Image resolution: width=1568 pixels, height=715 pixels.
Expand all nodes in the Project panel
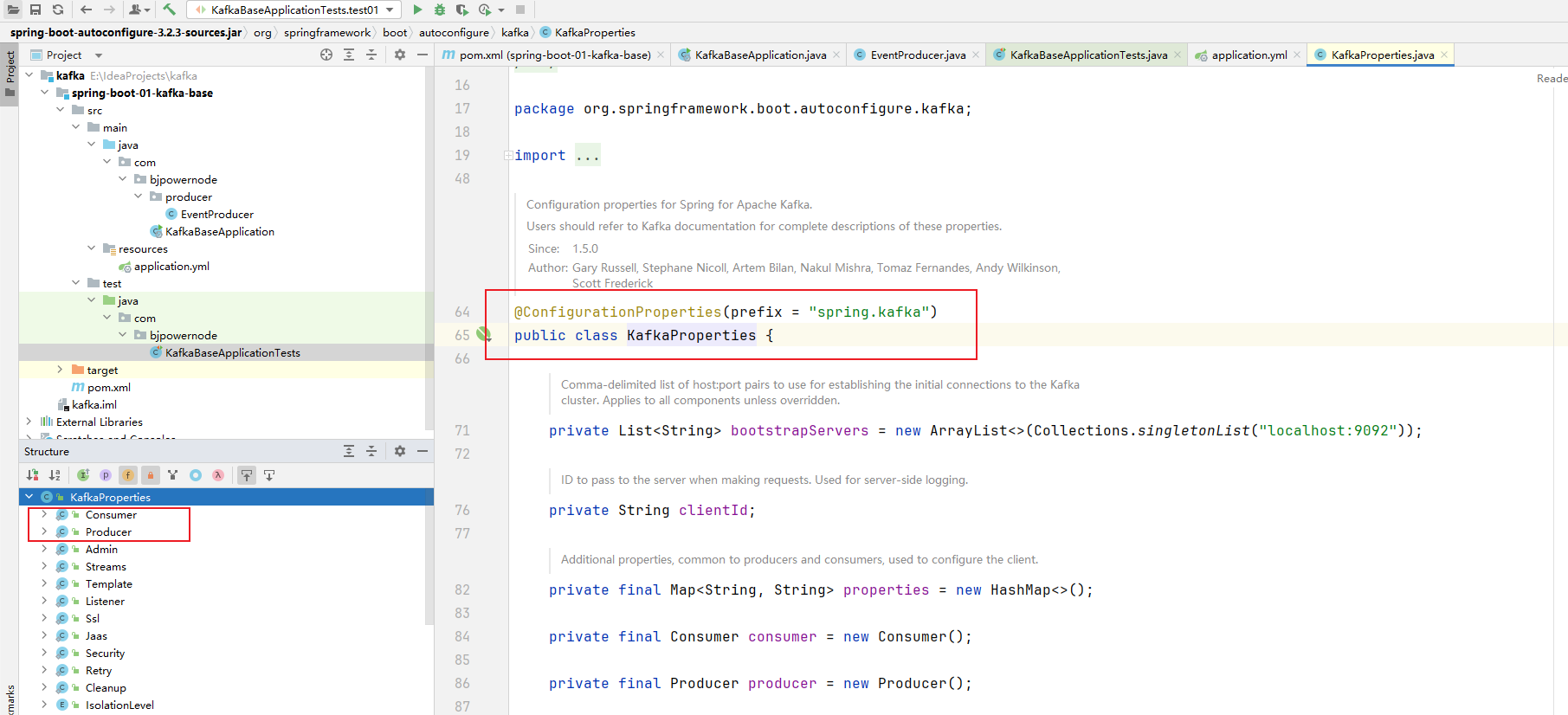(x=349, y=55)
